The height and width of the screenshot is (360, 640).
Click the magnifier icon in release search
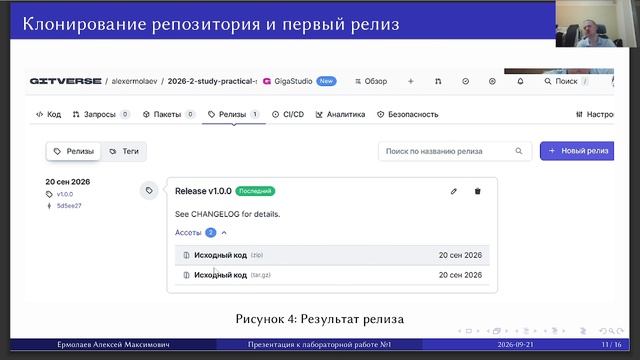click(518, 151)
